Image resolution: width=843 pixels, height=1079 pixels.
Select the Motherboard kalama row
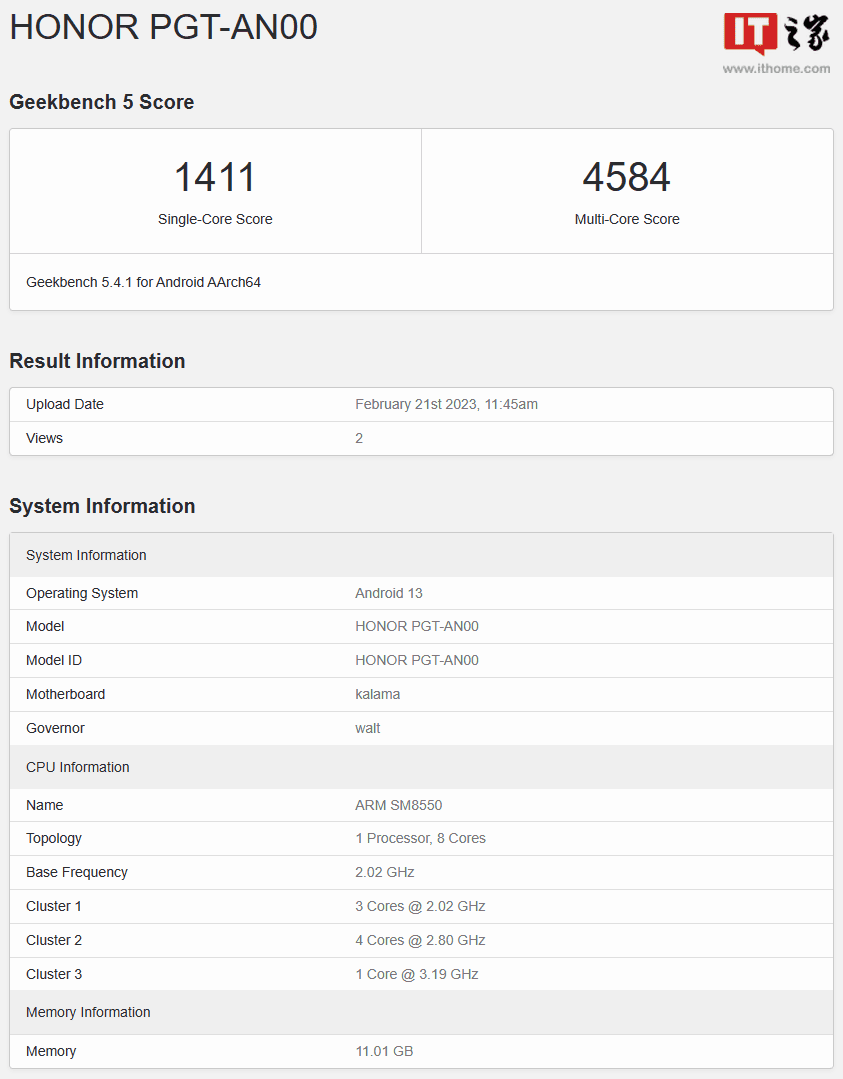pyautogui.click(x=421, y=694)
